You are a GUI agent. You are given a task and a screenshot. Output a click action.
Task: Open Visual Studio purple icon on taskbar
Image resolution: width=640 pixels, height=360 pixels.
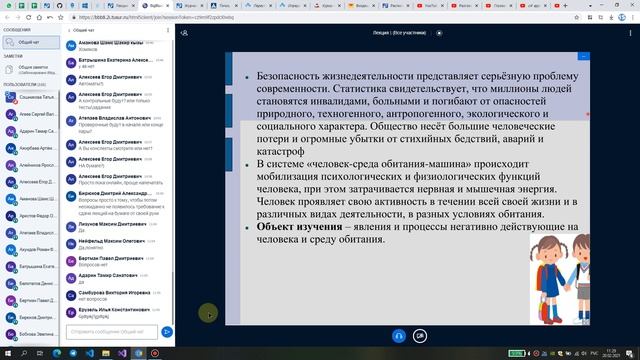[x=122, y=353]
